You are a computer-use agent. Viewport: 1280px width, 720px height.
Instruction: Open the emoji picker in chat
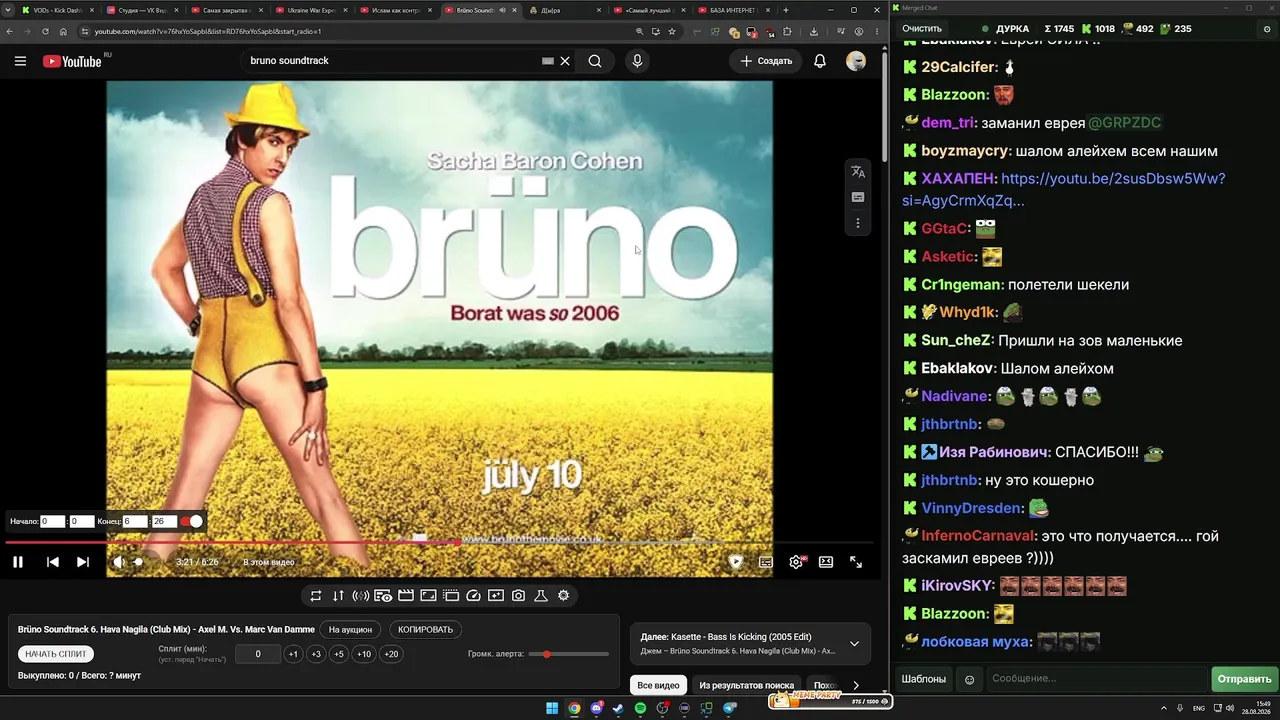tap(969, 680)
